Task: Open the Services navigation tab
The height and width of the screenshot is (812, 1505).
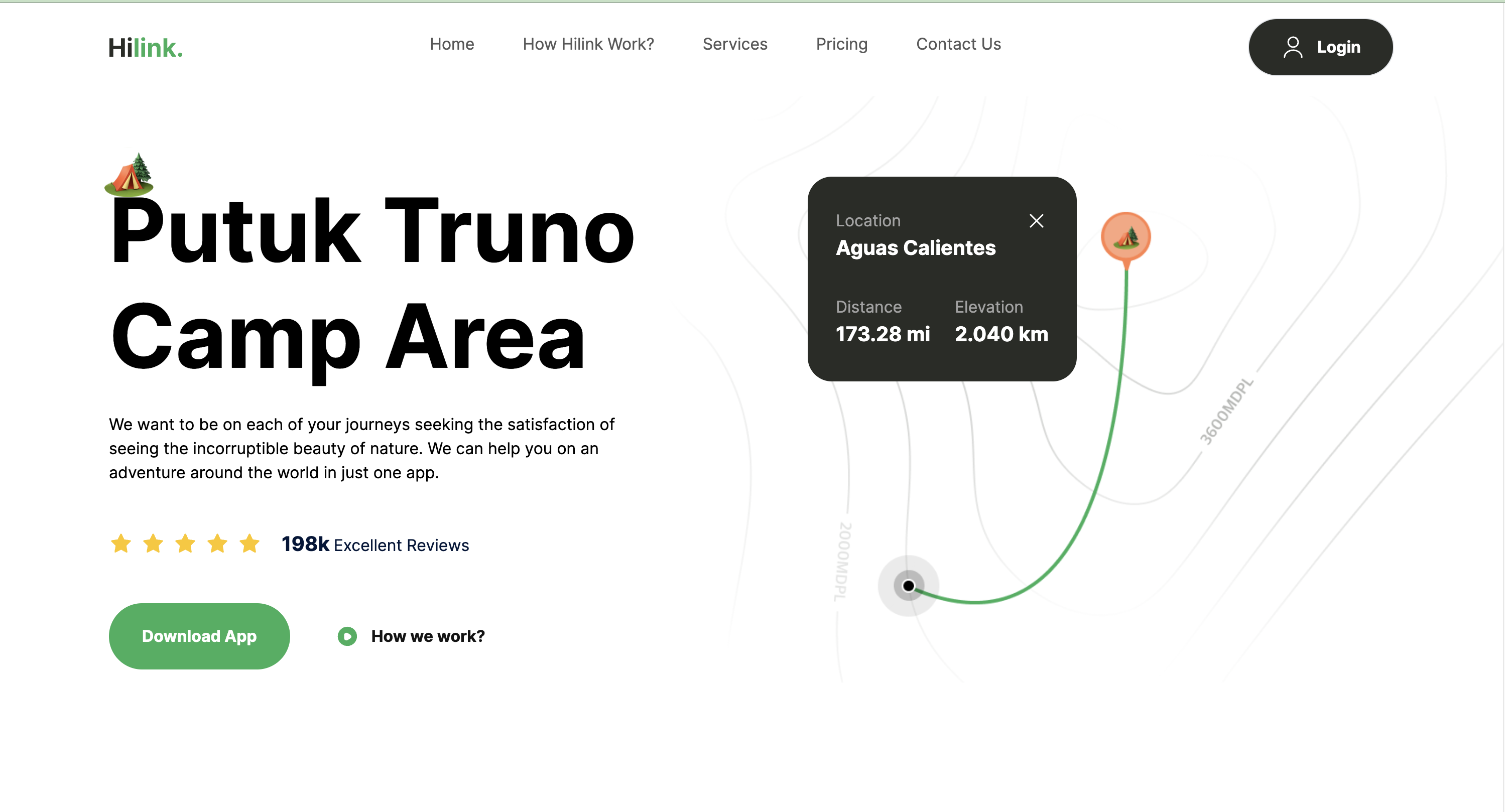Action: click(x=734, y=44)
